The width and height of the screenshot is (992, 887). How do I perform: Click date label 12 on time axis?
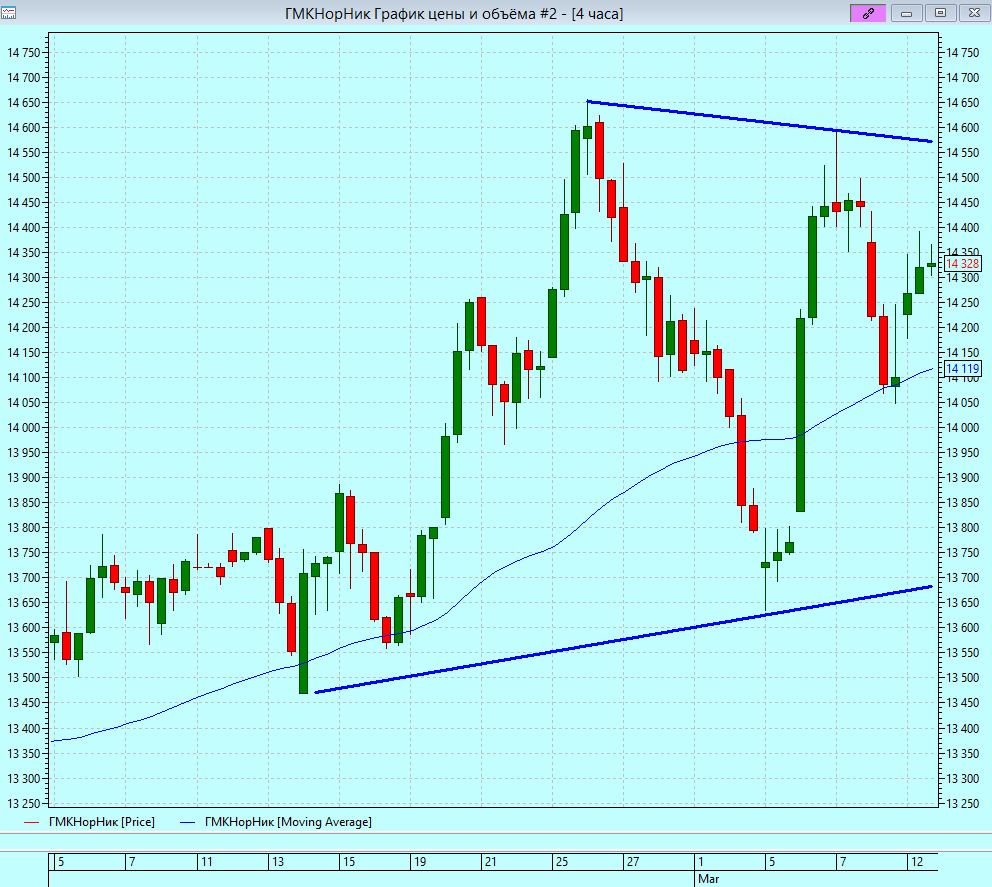pyautogui.click(x=917, y=861)
